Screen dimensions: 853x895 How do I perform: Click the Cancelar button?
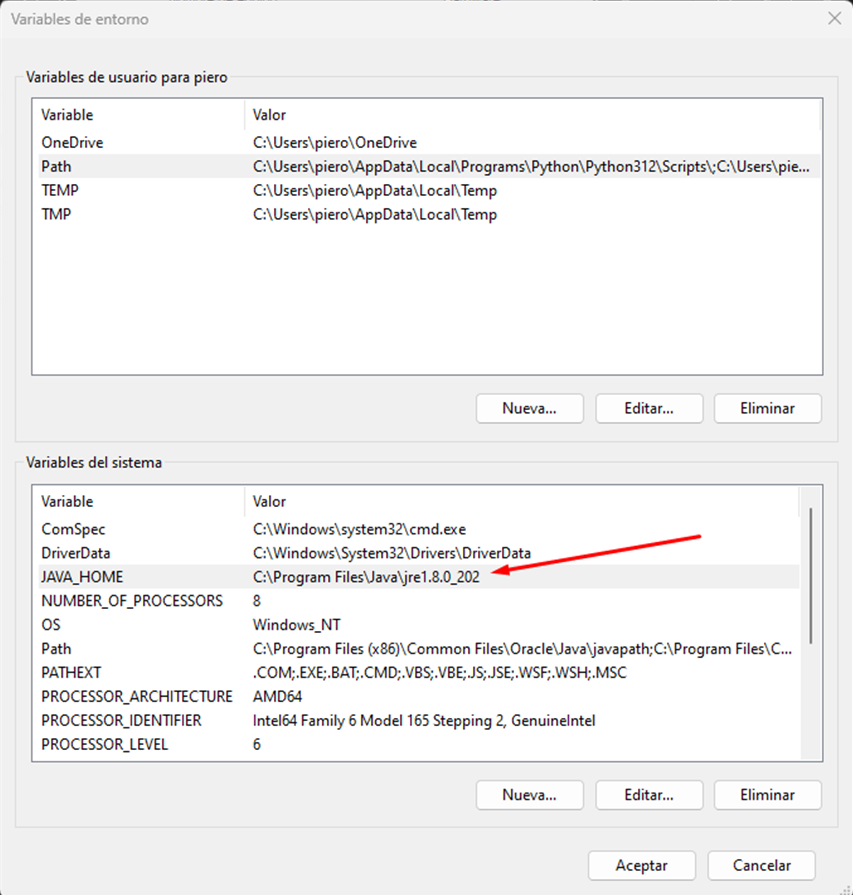[761, 865]
